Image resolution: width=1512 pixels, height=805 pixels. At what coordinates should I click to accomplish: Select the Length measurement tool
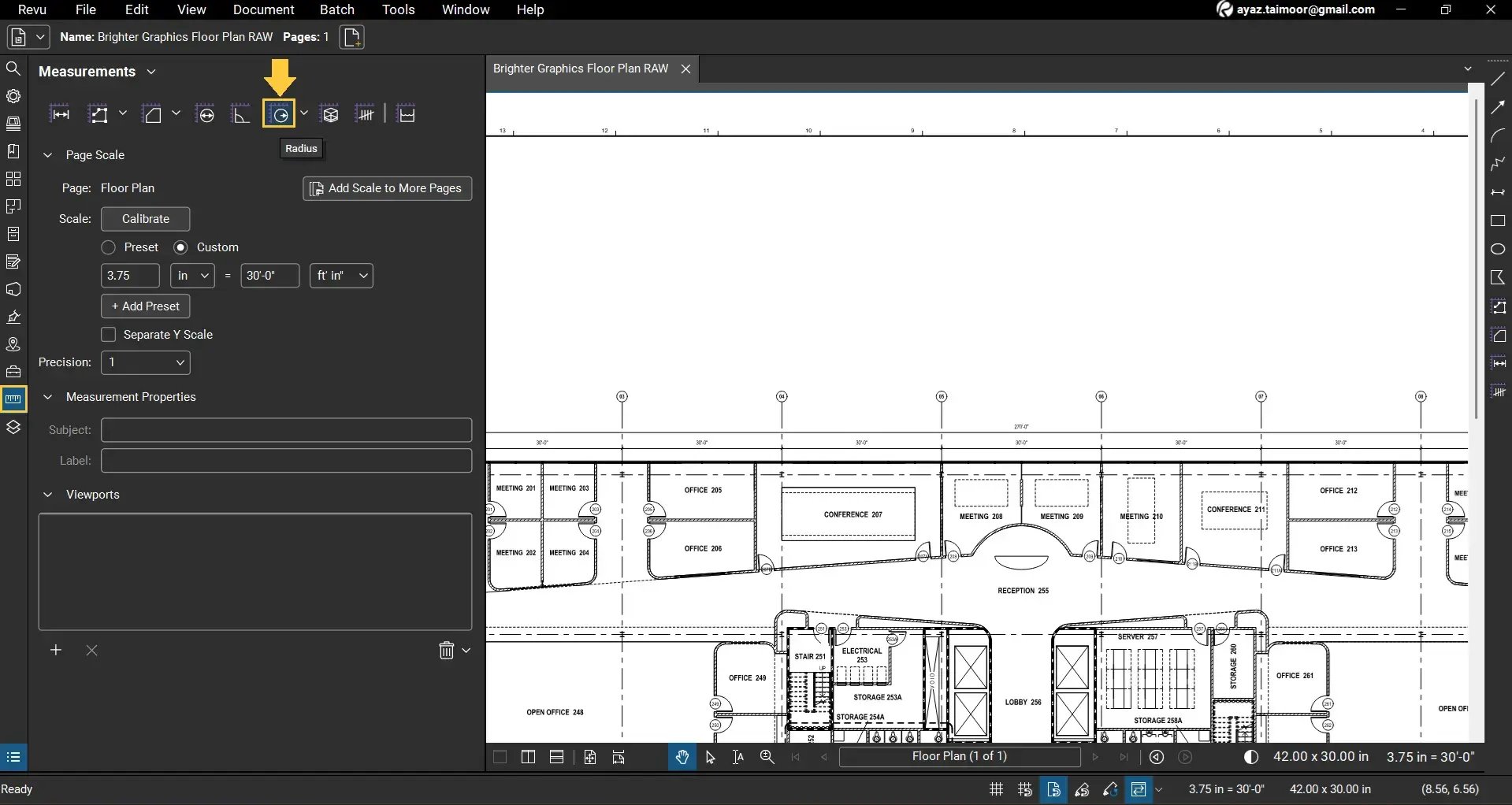click(x=61, y=113)
